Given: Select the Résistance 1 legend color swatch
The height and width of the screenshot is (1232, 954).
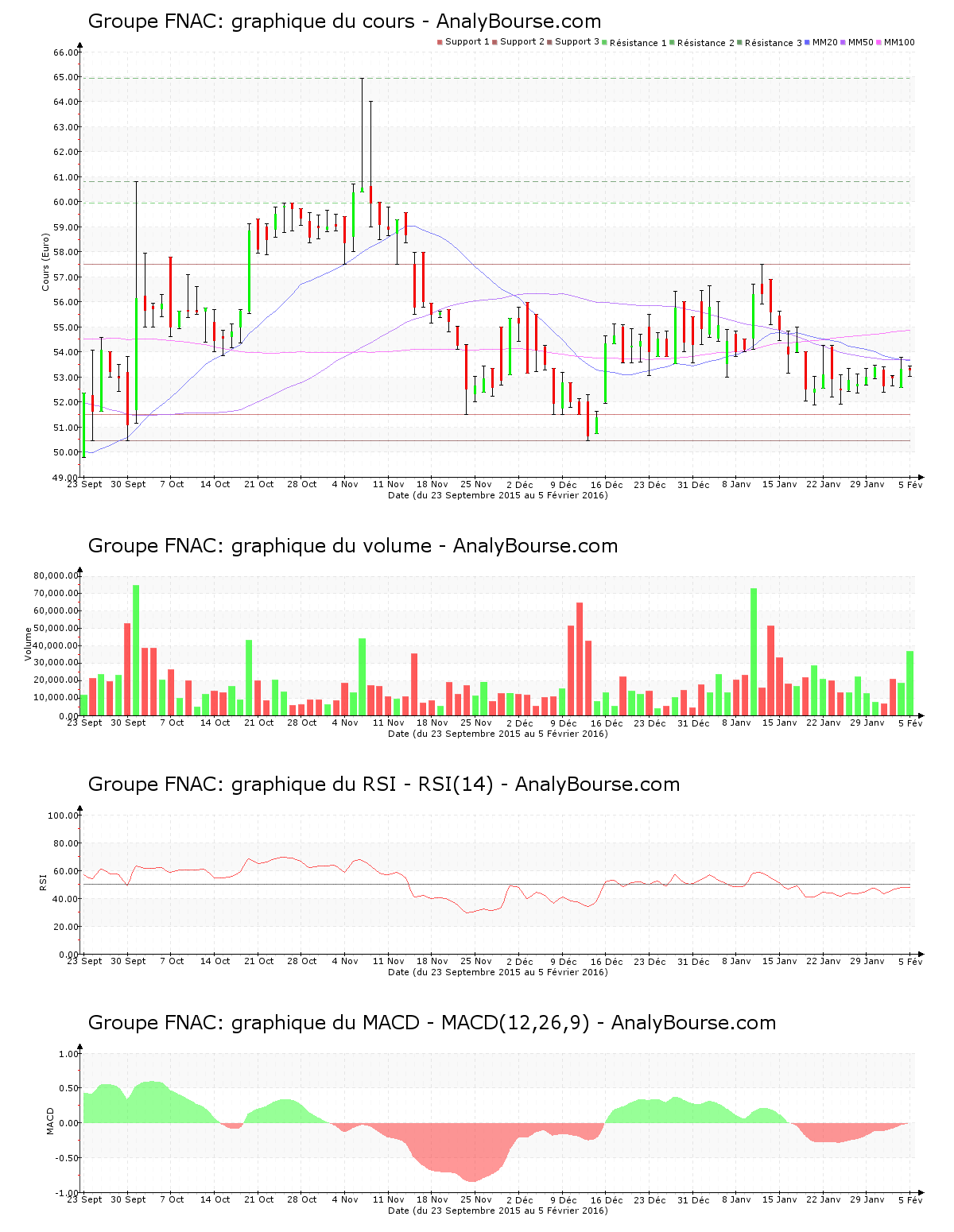Looking at the screenshot, I should pos(605,42).
